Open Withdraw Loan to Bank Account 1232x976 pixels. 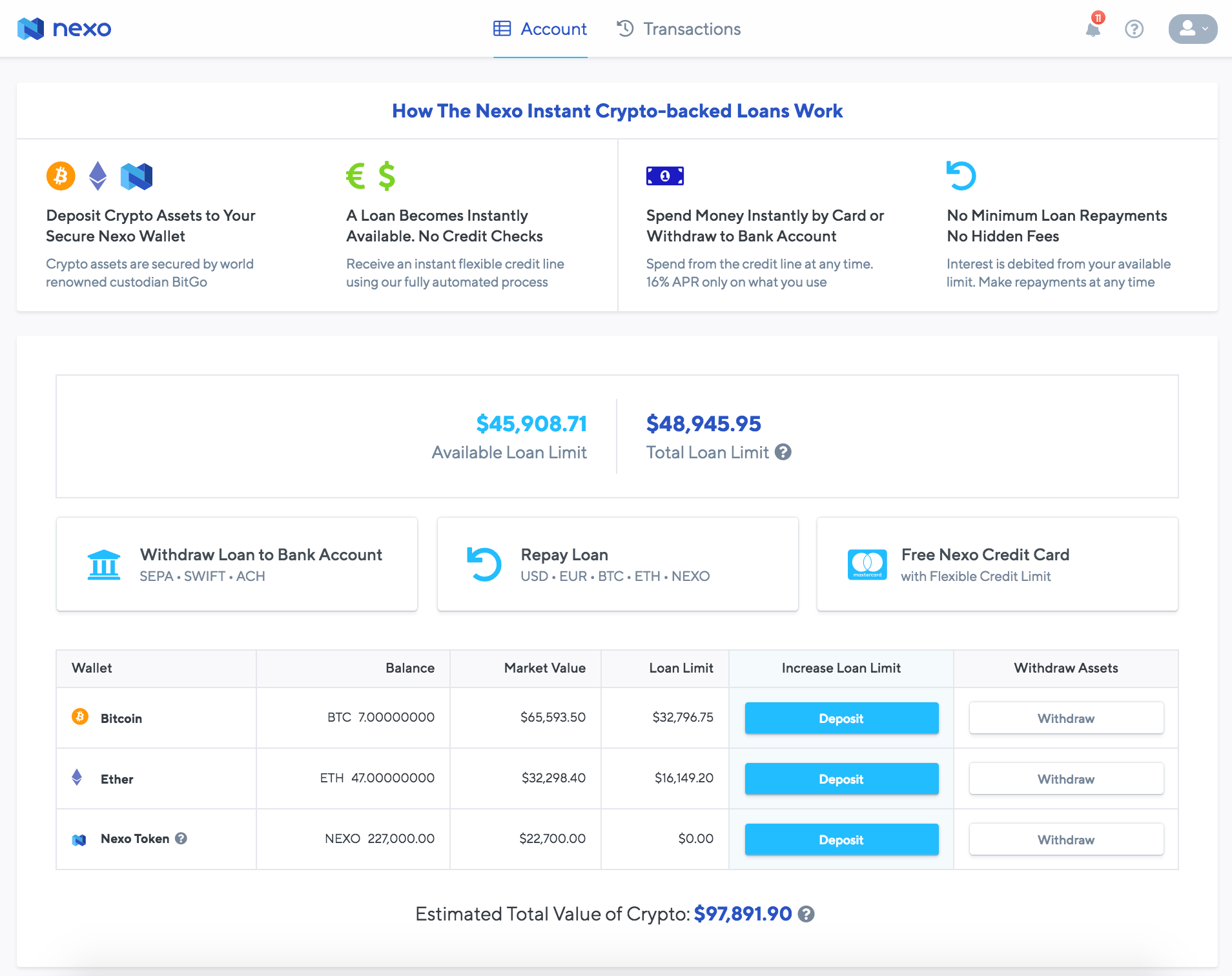tap(237, 564)
